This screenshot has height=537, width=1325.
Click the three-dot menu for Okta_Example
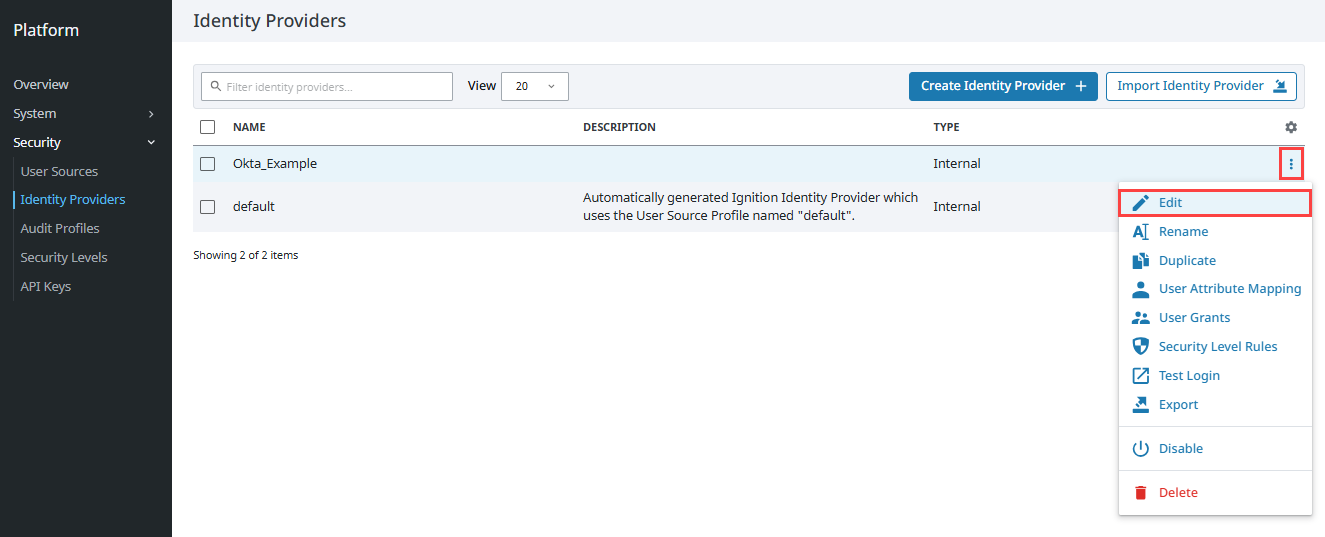(1291, 164)
